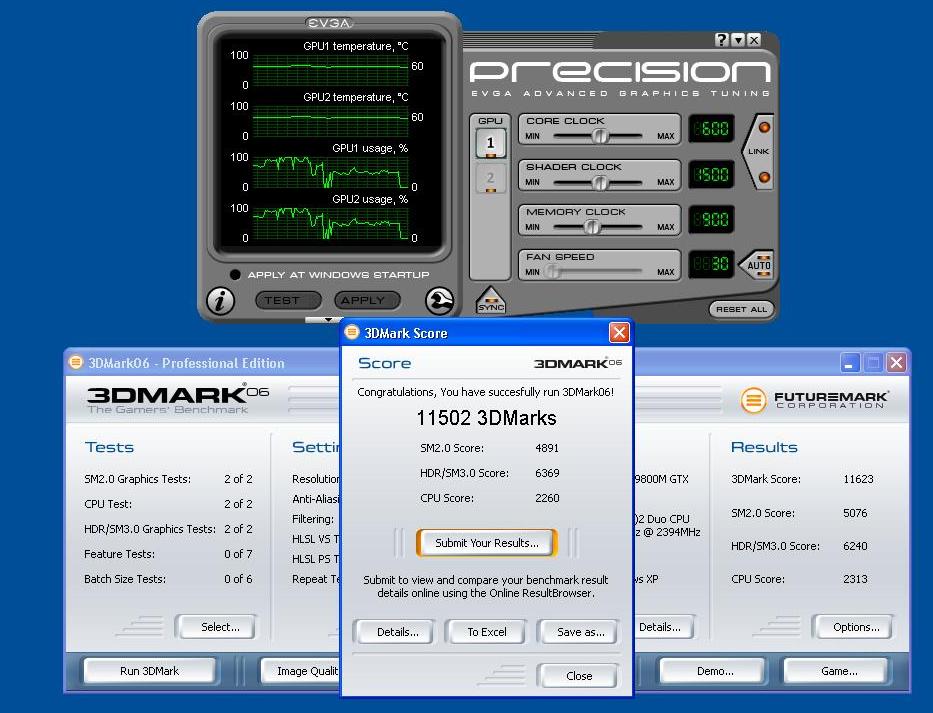Click the memory clock value display
The width and height of the screenshot is (933, 713).
[712, 220]
